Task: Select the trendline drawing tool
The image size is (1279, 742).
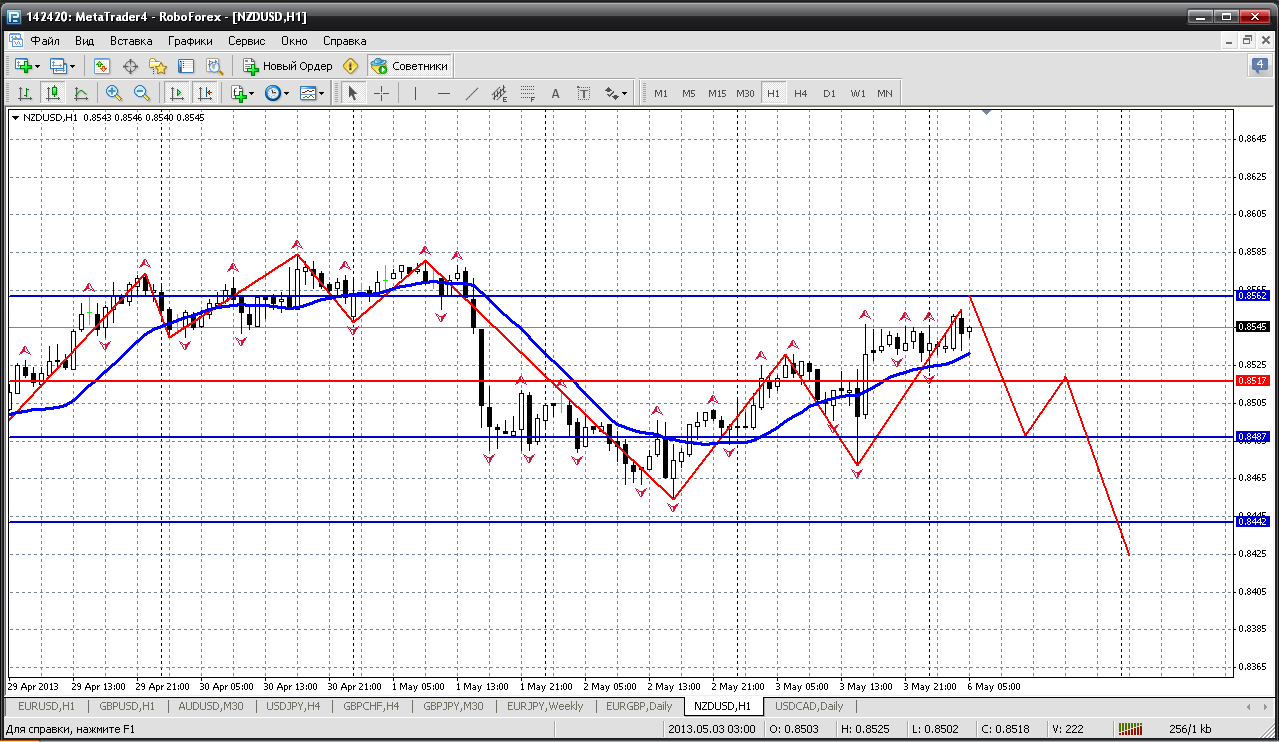Action: 472,93
